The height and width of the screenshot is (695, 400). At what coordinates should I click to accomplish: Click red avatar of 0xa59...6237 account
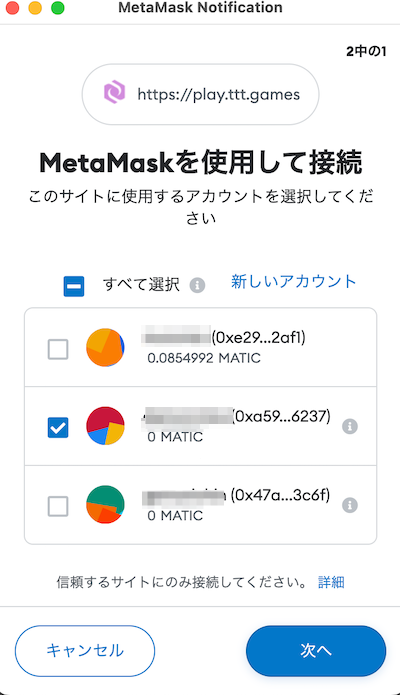point(105,426)
